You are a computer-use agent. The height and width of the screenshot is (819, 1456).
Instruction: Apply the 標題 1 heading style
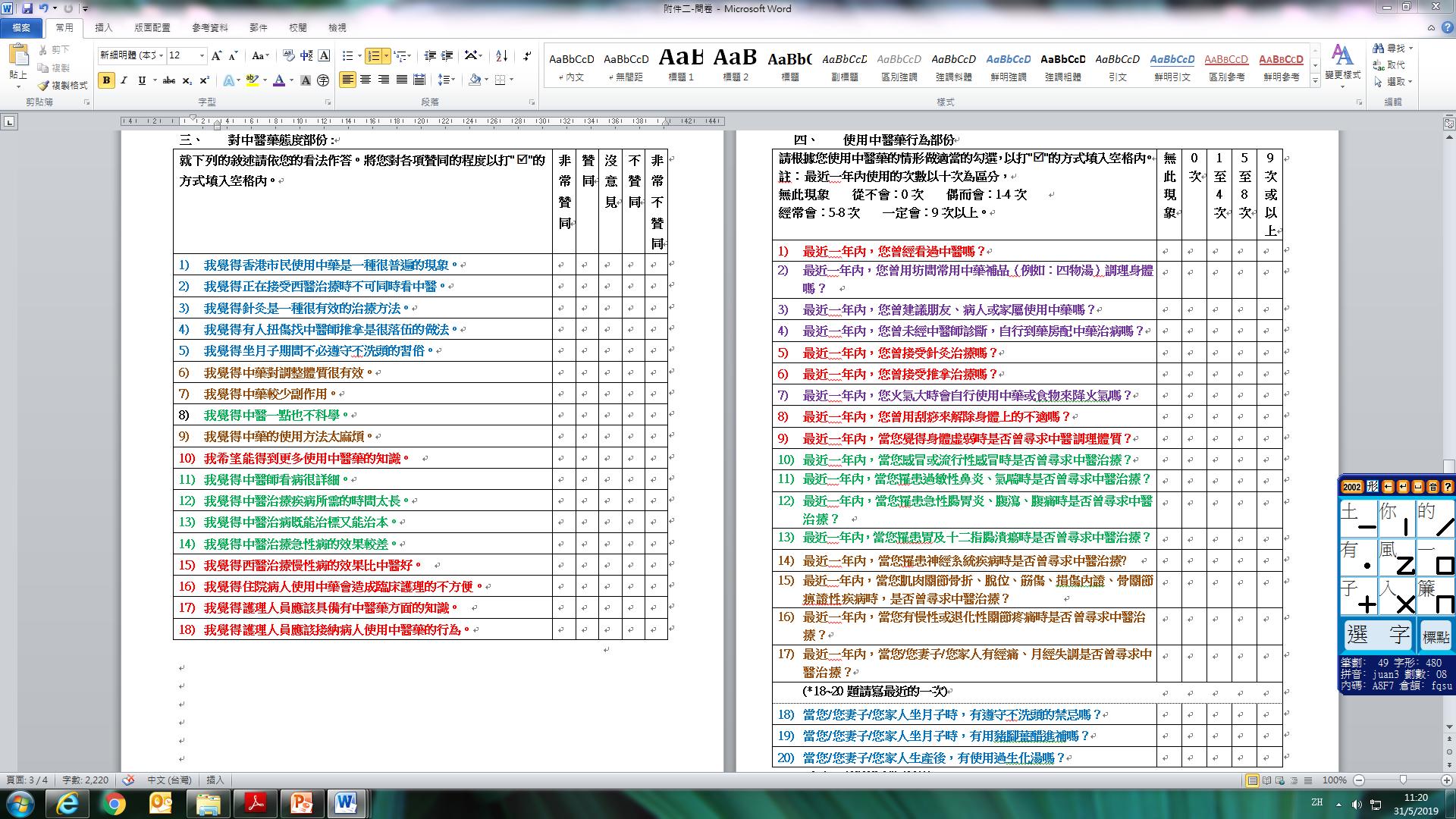(x=680, y=64)
